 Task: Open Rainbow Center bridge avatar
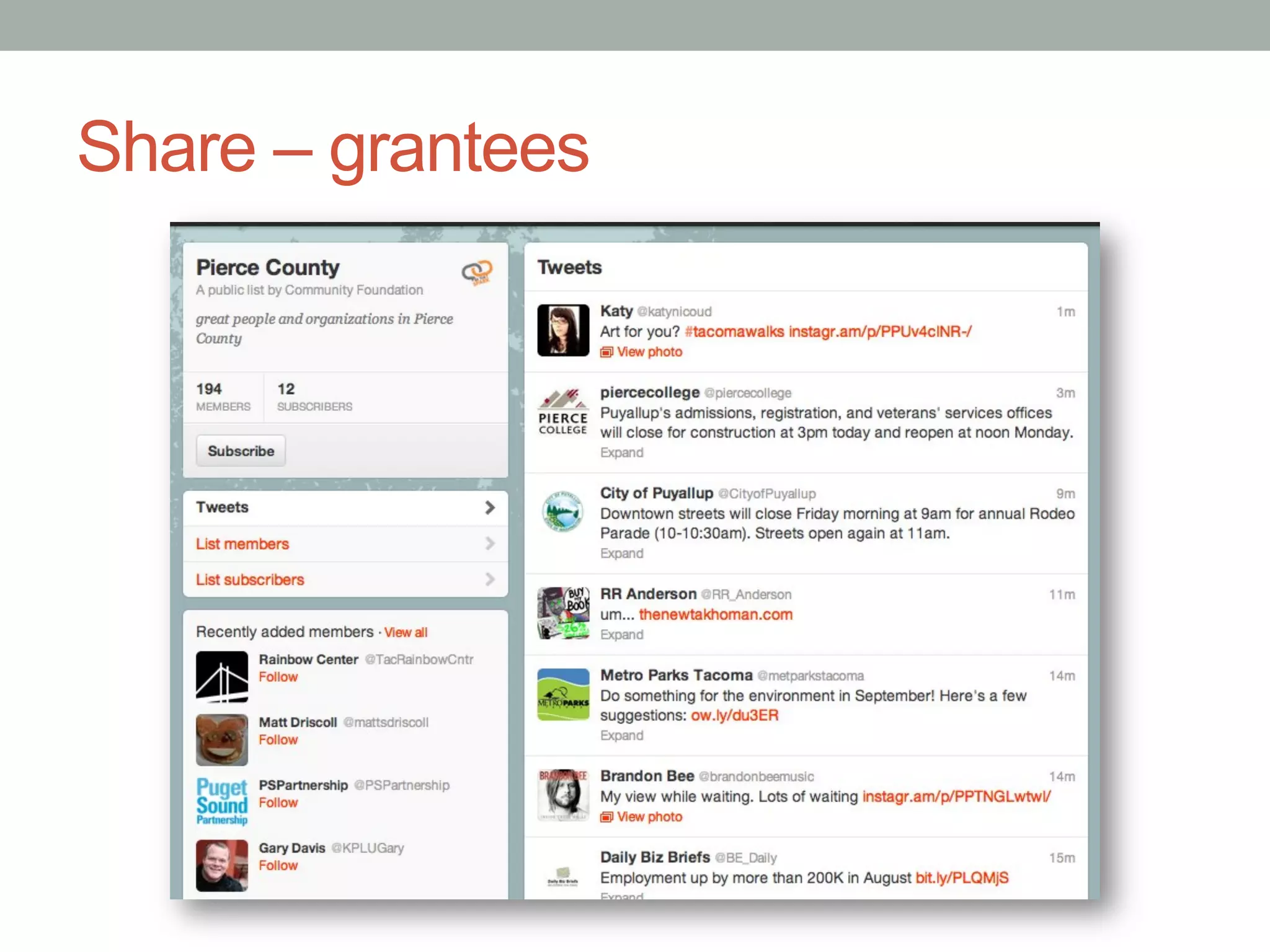222,677
